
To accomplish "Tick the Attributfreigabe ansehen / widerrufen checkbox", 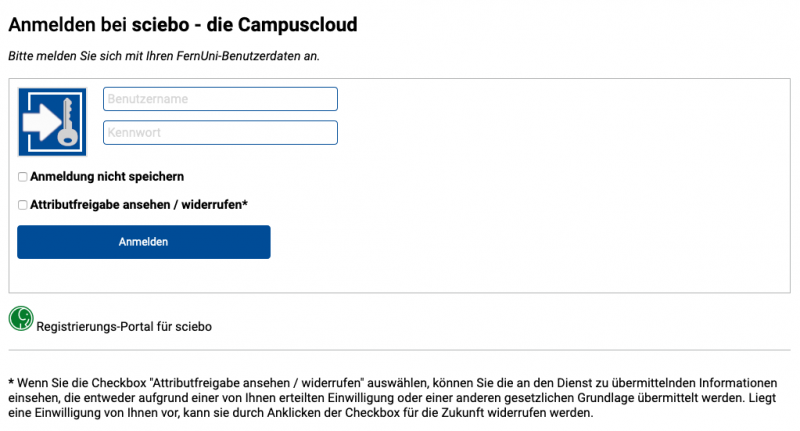I will tap(22, 205).
